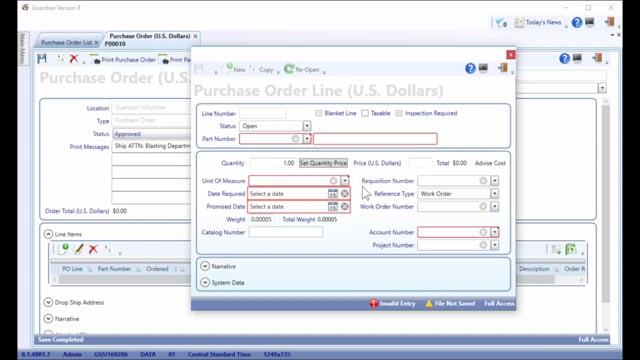Click the disabled save icon in the dialog toolbar
The width and height of the screenshot is (640, 360).
coord(199,69)
